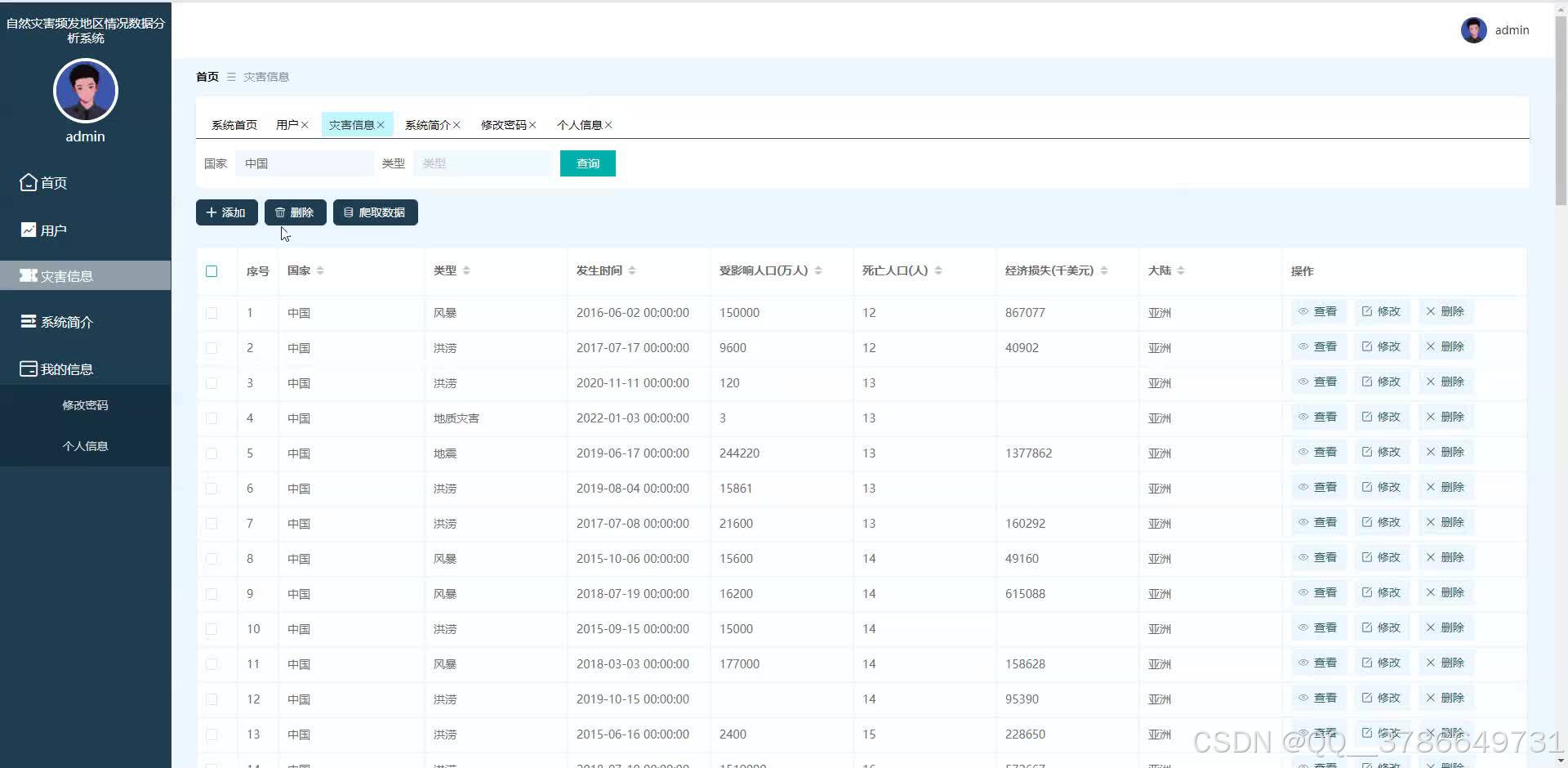This screenshot has width=1568, height=768.
Task: View row 5 地震 record details
Action: click(x=1318, y=452)
